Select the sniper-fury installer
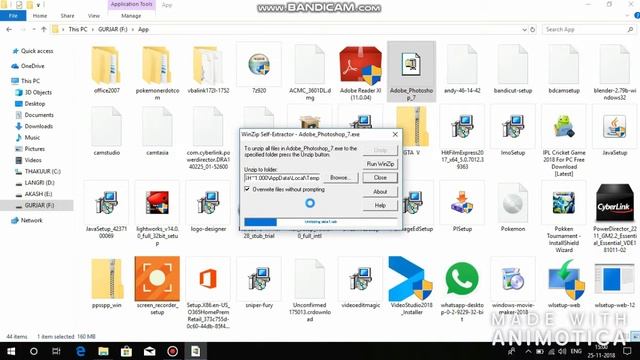The height and width of the screenshot is (360, 640). point(259,283)
